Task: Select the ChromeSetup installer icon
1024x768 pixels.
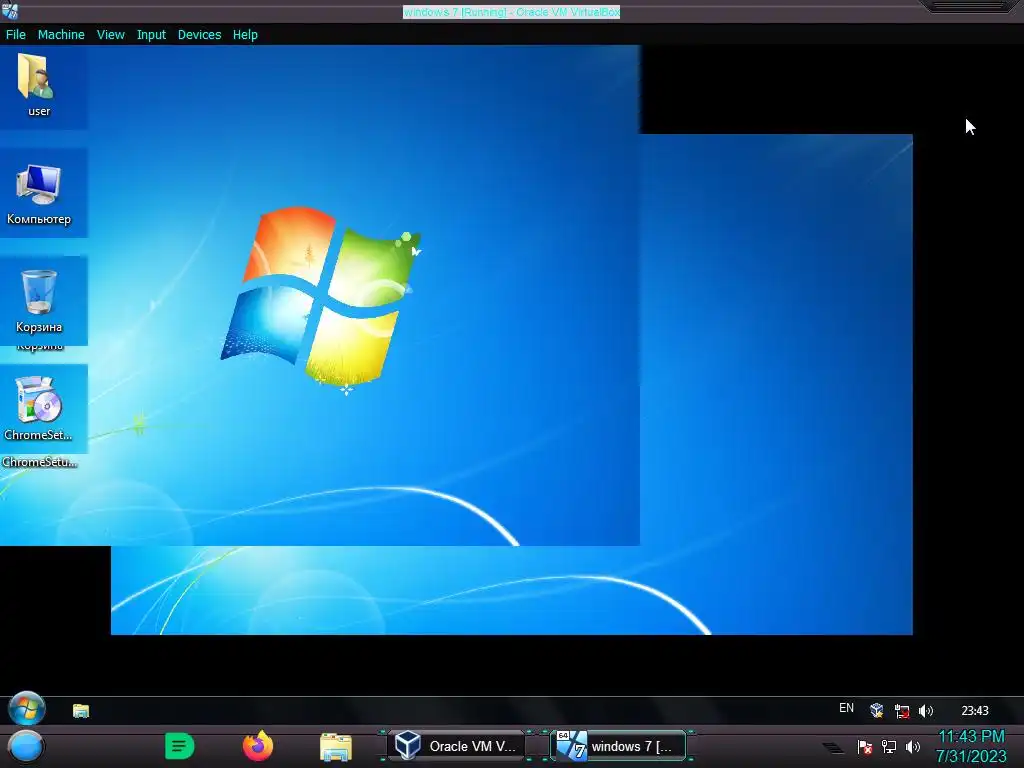Action: 39,409
